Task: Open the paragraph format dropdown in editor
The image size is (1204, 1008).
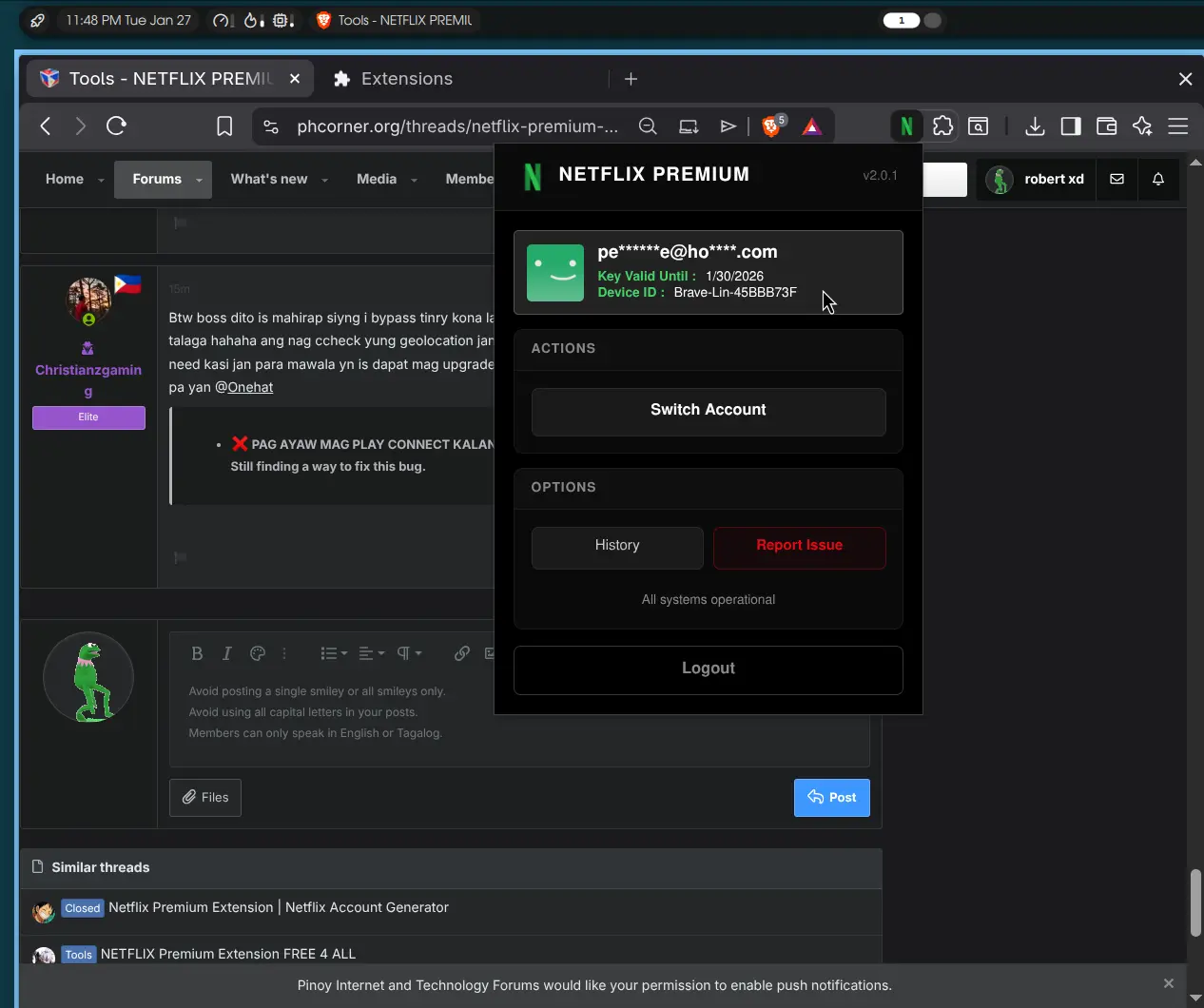Action: click(409, 653)
